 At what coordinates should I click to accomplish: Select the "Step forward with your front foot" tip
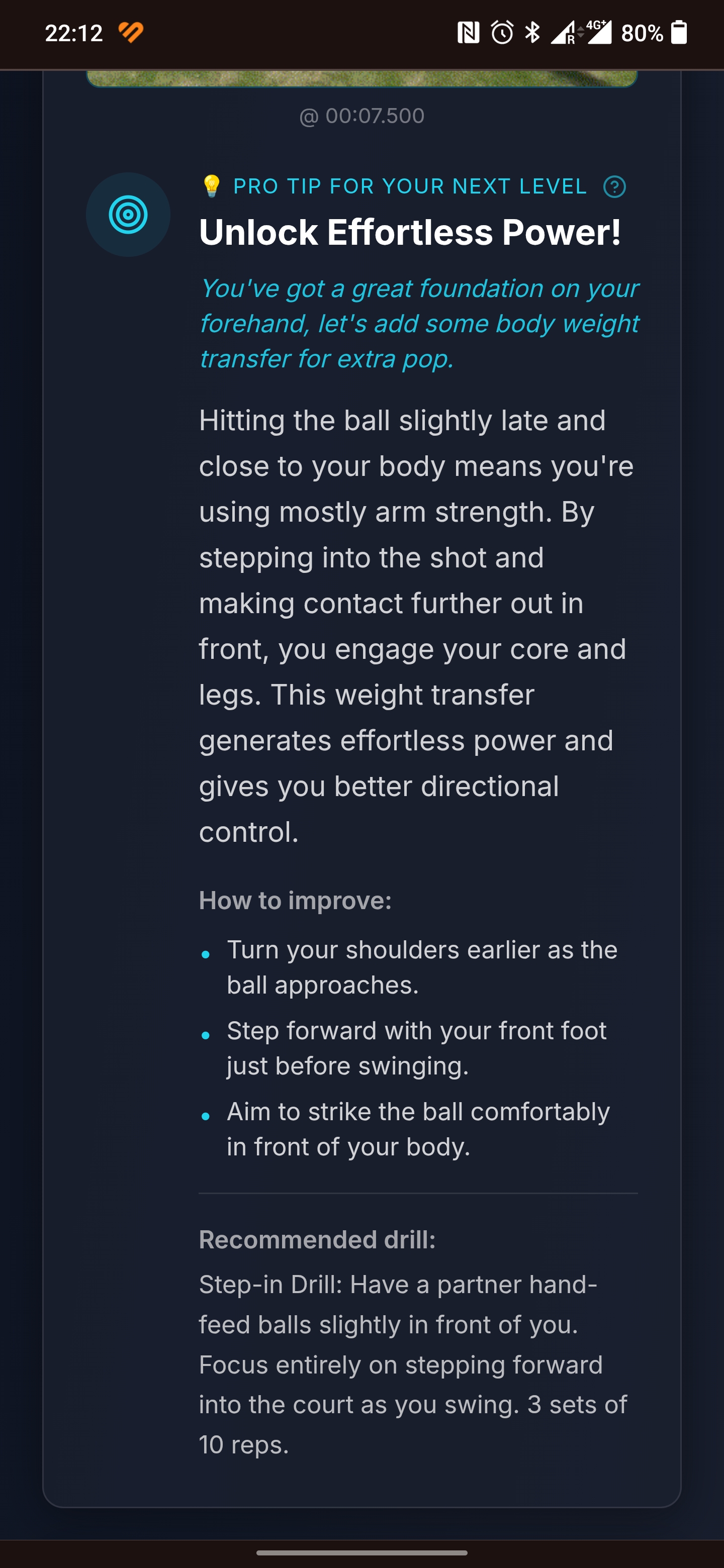pos(416,1048)
